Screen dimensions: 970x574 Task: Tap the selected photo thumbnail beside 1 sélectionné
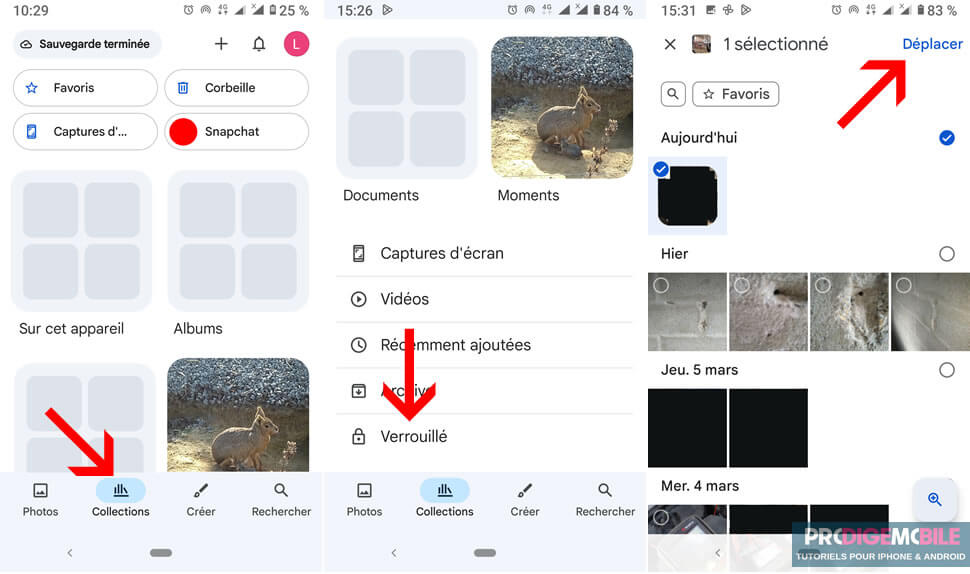coord(701,44)
